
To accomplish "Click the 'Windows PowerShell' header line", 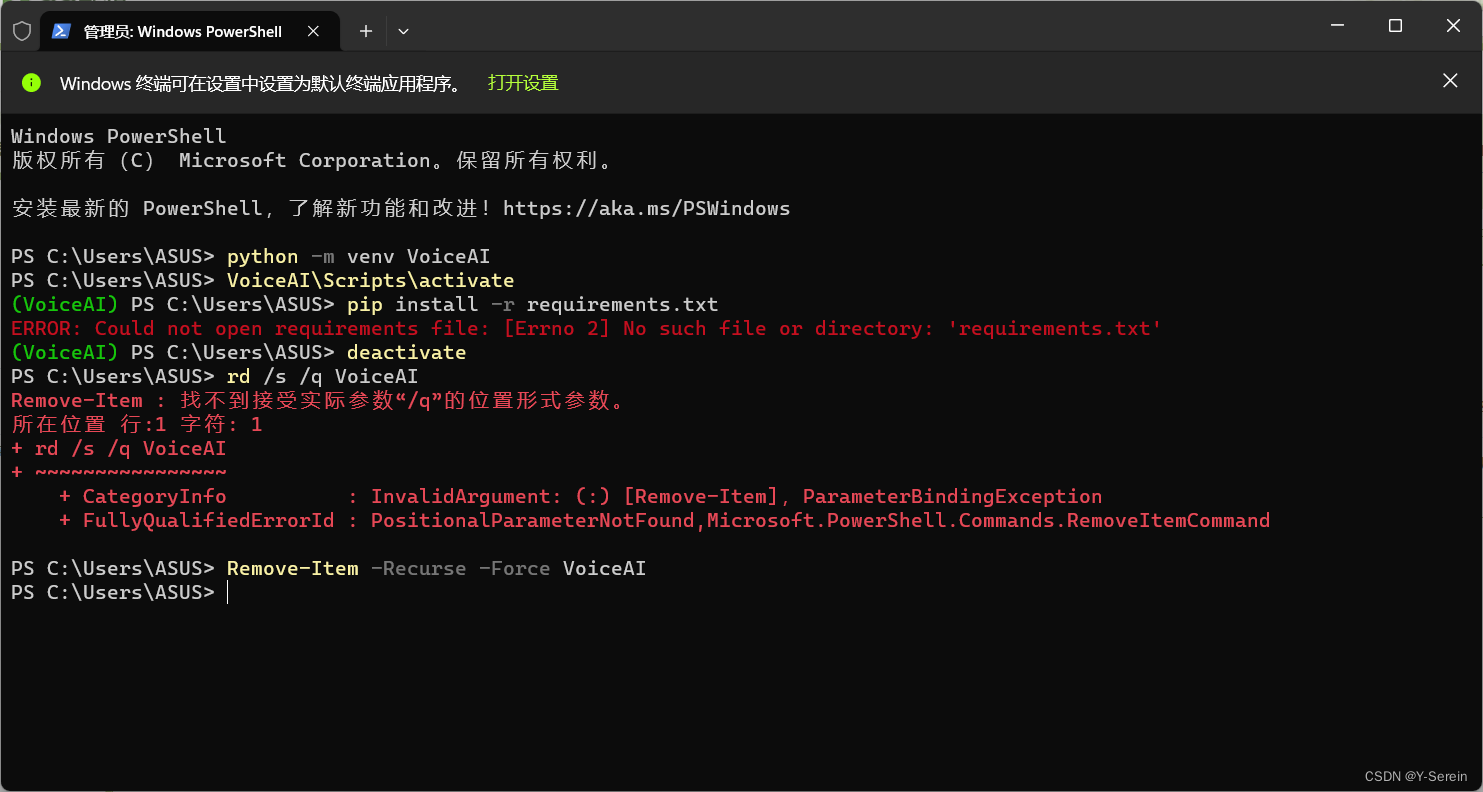I will coord(119,136).
